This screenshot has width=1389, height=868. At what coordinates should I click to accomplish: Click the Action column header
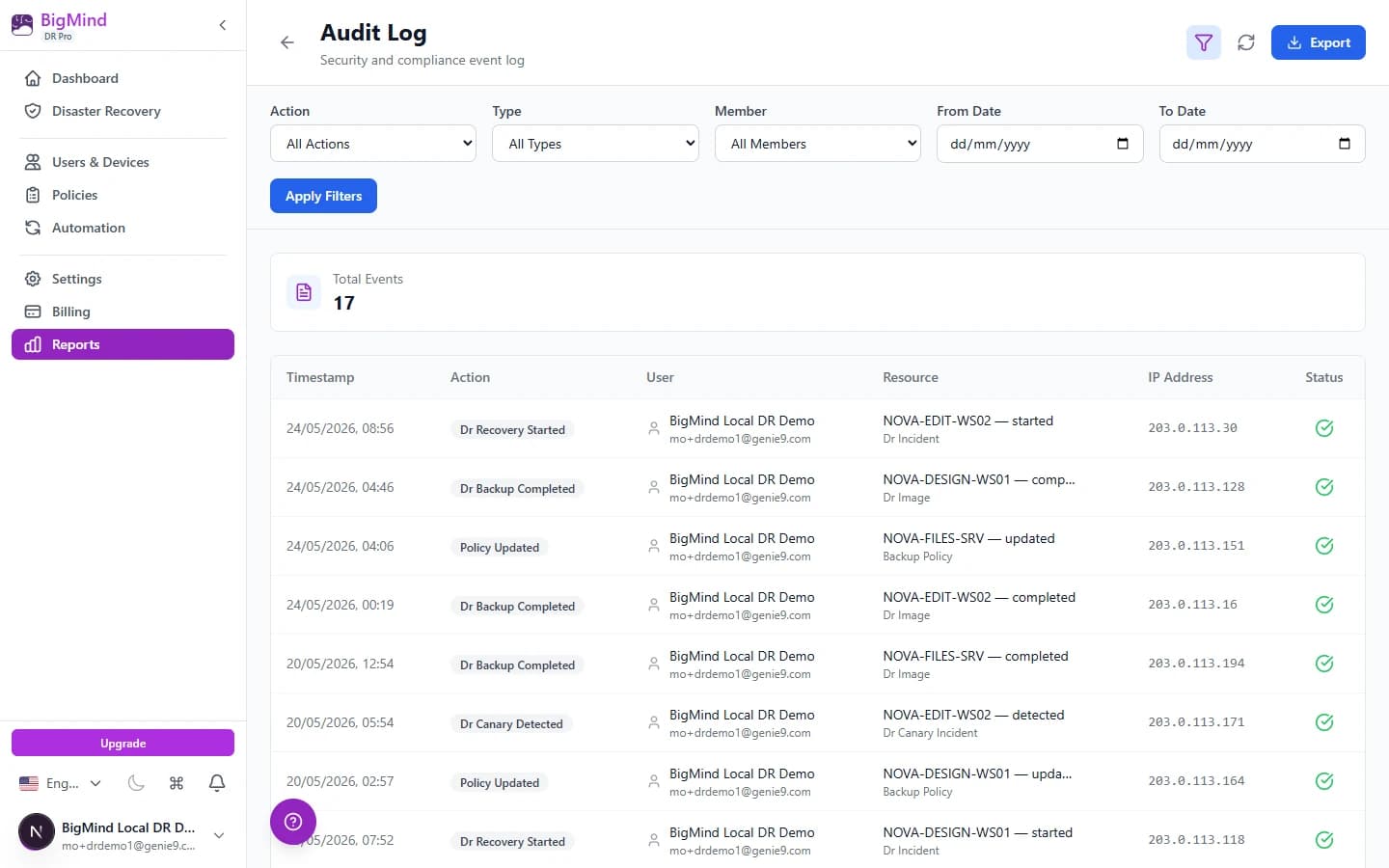(470, 377)
